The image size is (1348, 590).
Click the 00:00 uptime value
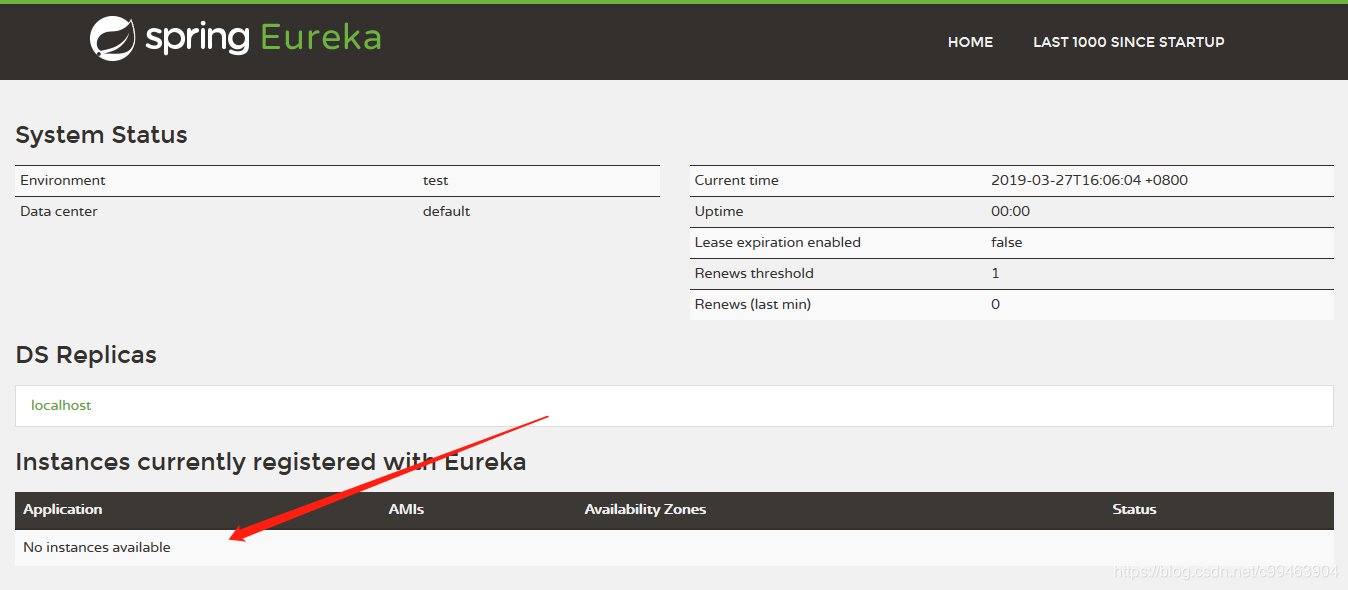pyautogui.click(x=1010, y=211)
